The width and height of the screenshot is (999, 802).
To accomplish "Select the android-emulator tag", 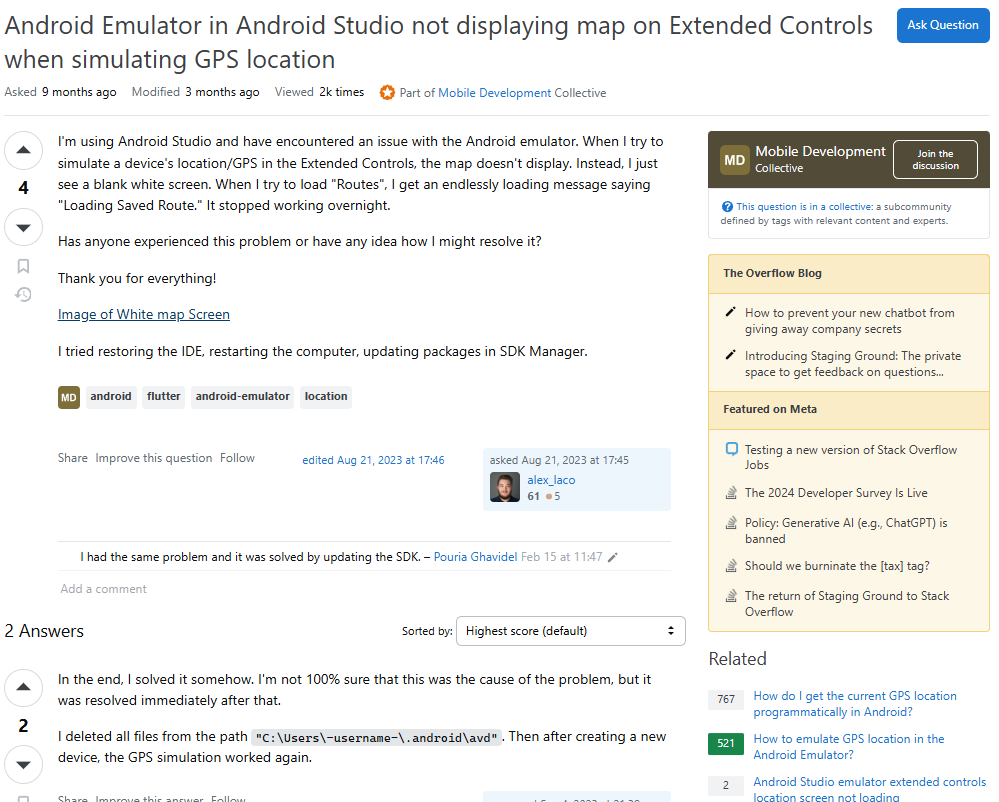I will [x=242, y=396].
